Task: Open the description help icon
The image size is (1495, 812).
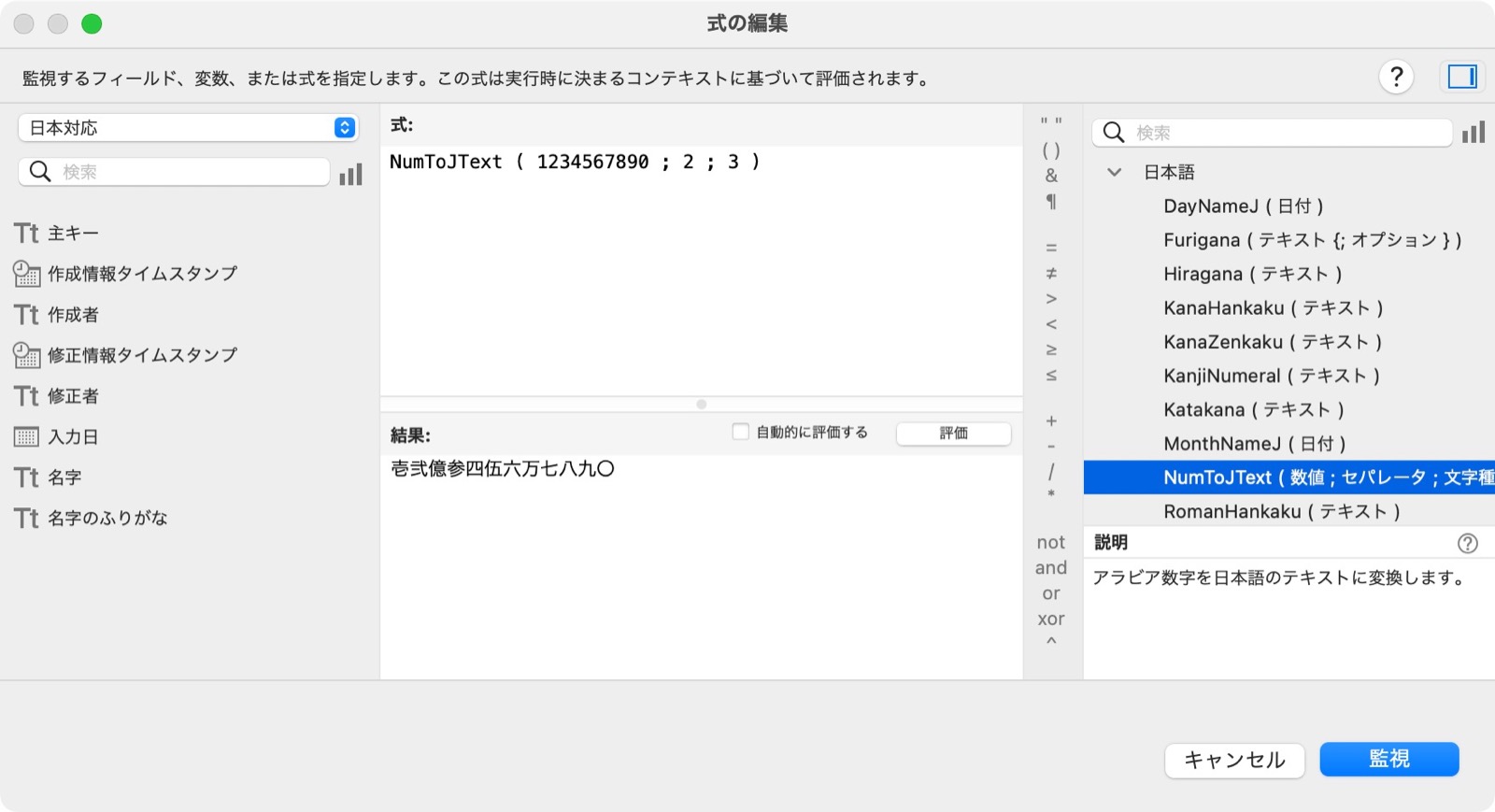Action: 1467,543
